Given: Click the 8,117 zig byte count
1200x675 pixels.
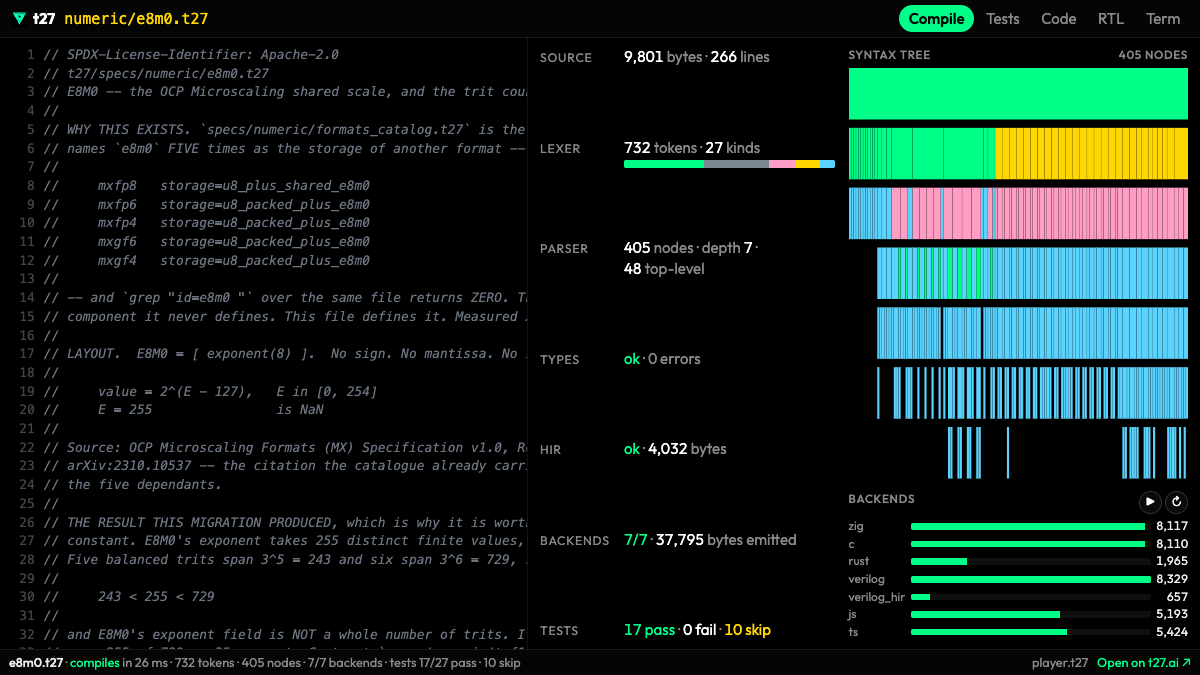Looking at the screenshot, I should pyautogui.click(x=1172, y=526).
